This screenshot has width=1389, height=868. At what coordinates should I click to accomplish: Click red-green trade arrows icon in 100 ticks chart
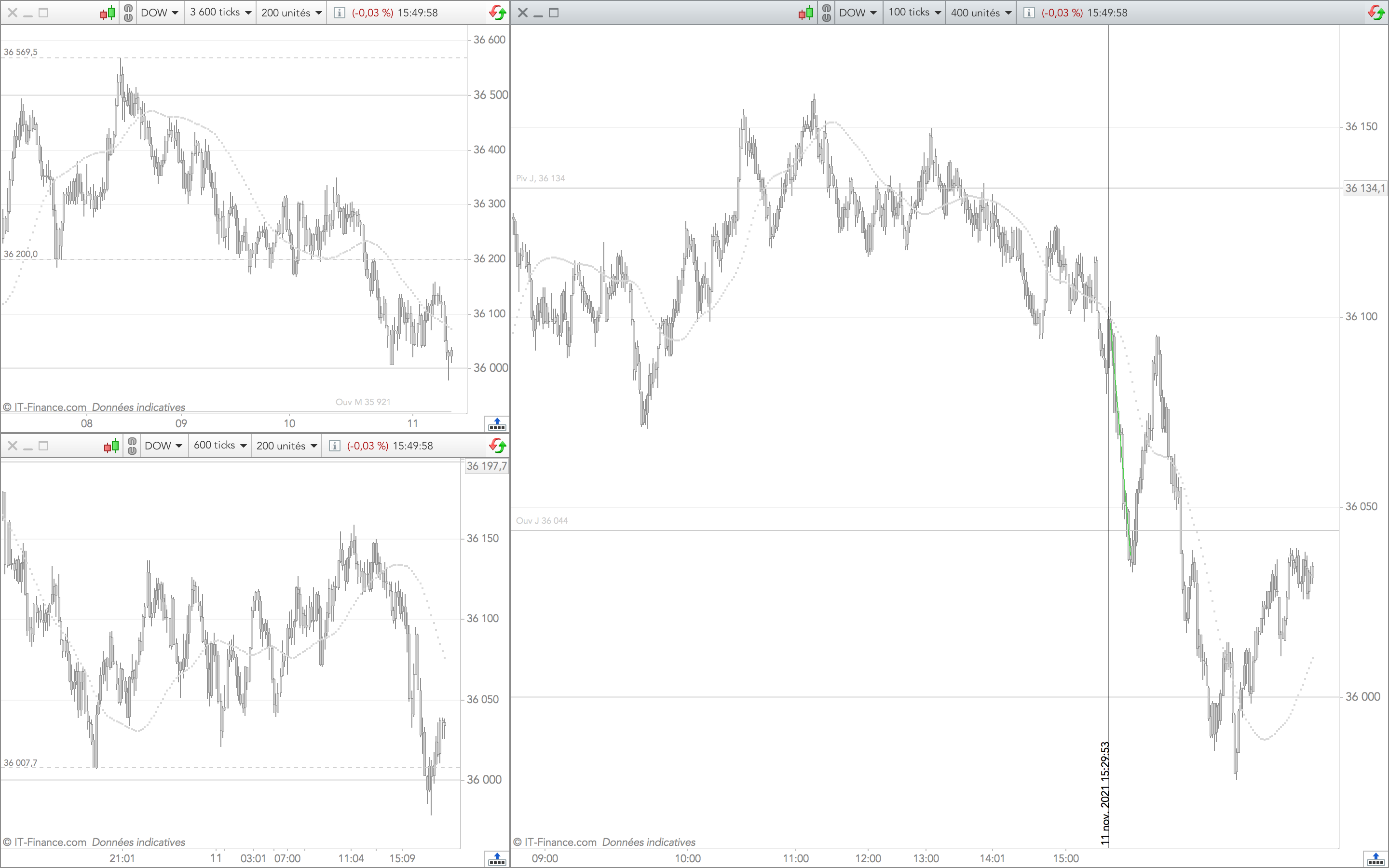click(1376, 13)
